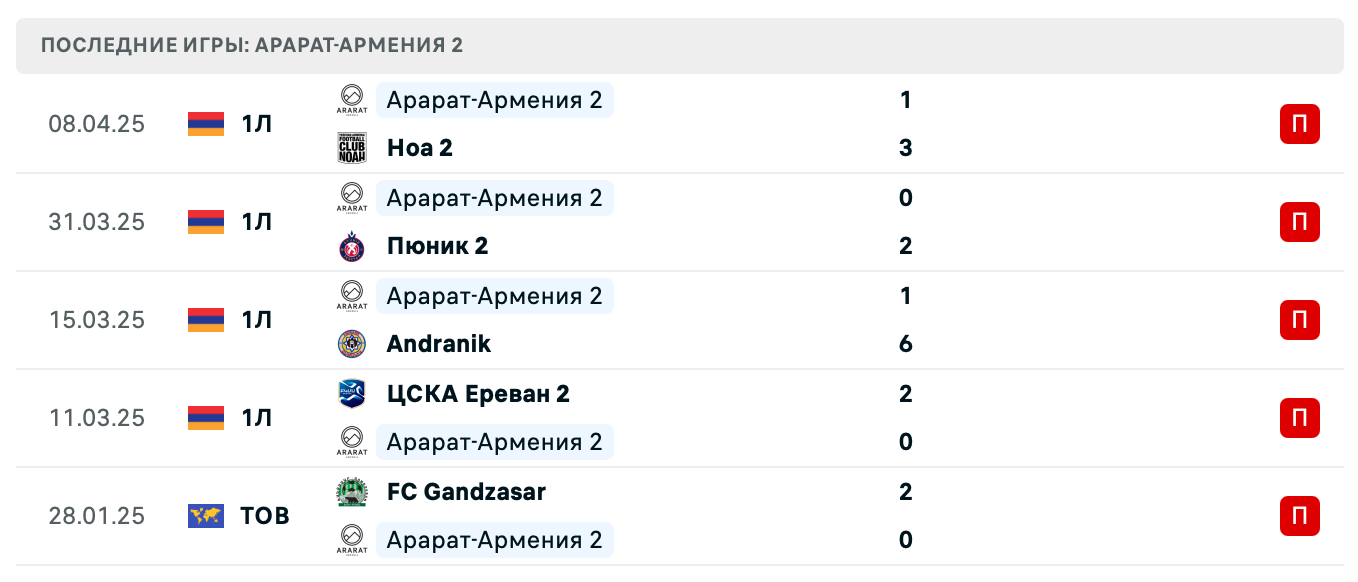Click the FC Noah 2 club crest
This screenshot has width=1358, height=582.
[352, 147]
